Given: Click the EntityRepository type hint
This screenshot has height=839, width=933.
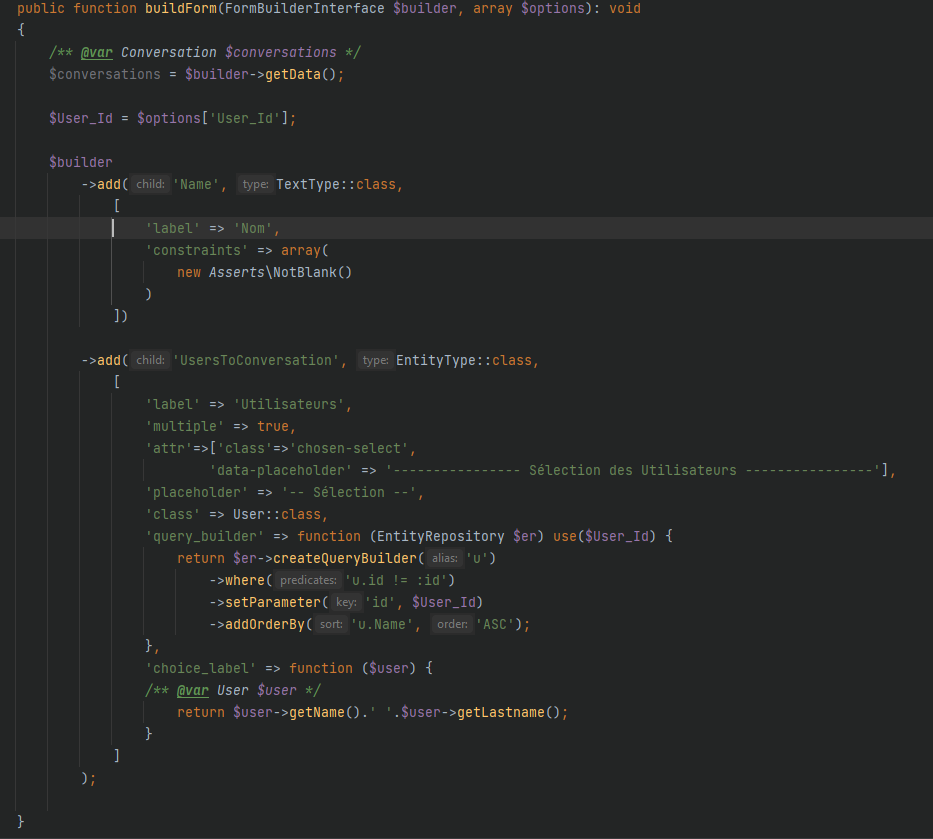Looking at the screenshot, I should tap(441, 537).
